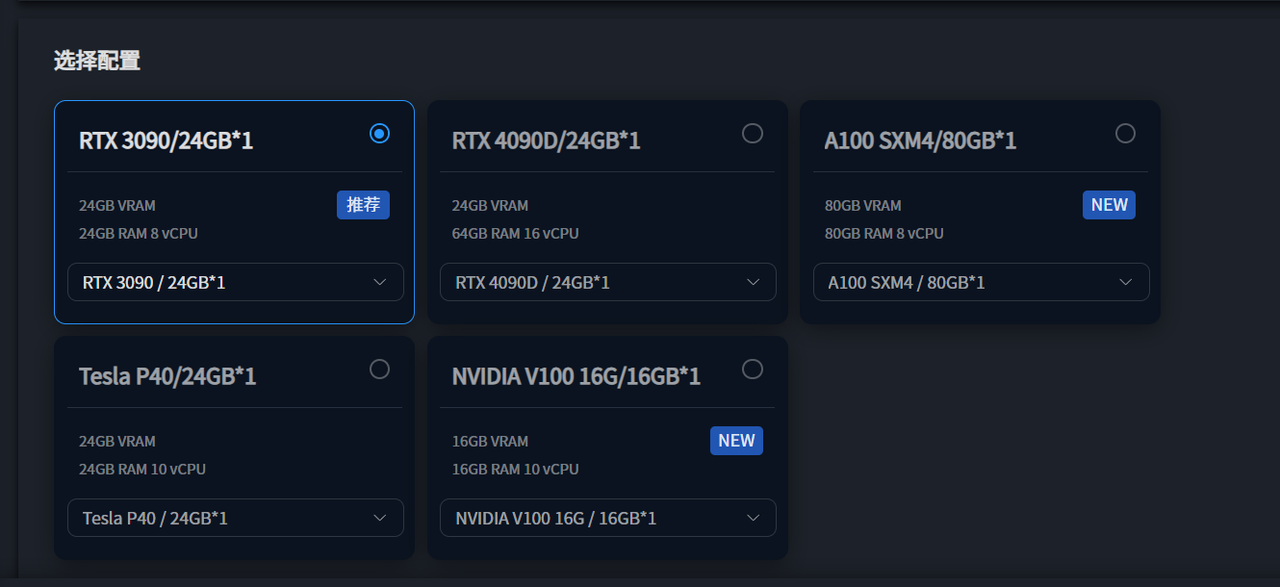This screenshot has height=587, width=1280.
Task: Expand the RTX 4090D / 24GB*1 dropdown
Action: (x=608, y=282)
